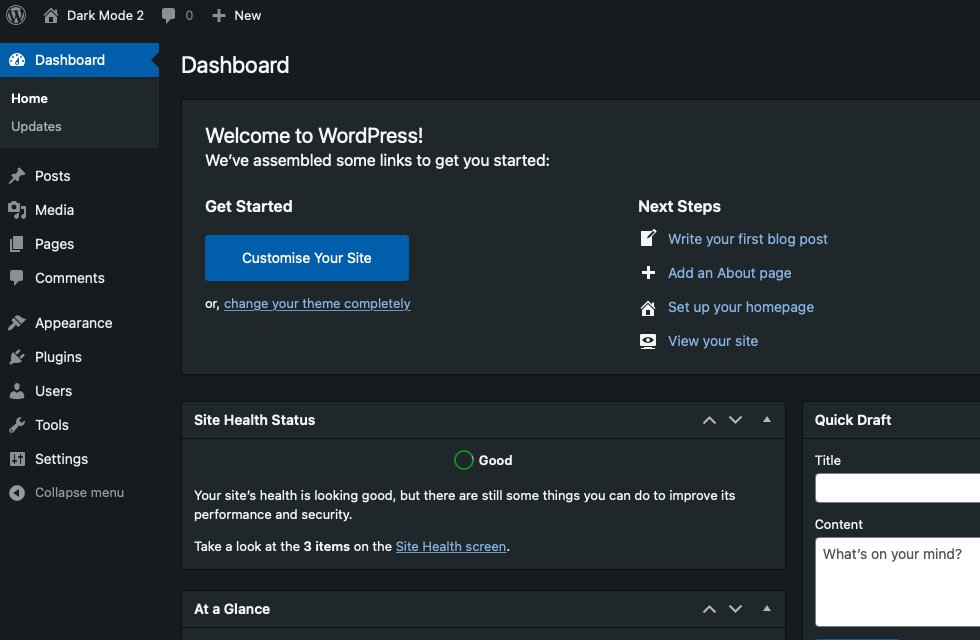980x640 pixels.
Task: Click the Dark Mode 2 site name
Action: pyautogui.click(x=105, y=16)
